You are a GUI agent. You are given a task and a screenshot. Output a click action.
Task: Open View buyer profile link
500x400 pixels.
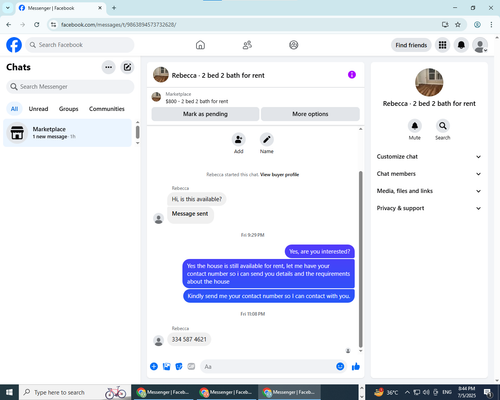point(279,175)
